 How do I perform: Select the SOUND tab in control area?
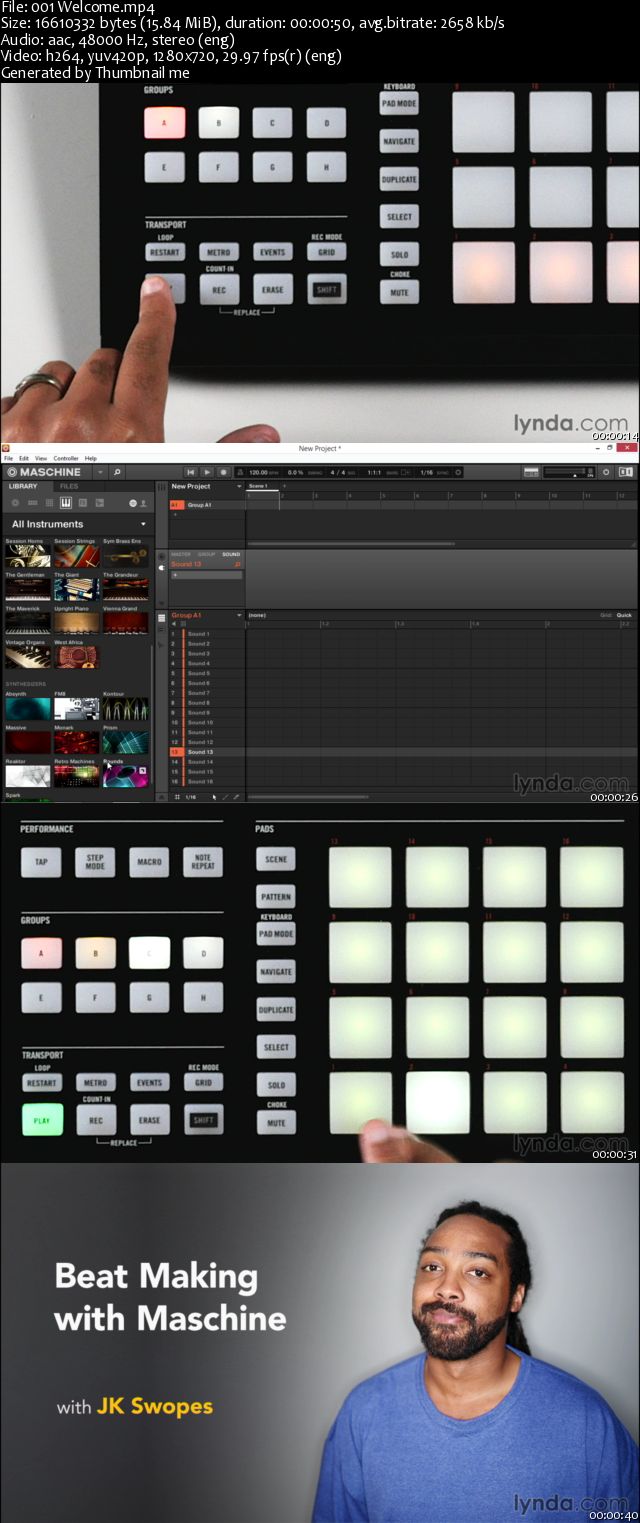231,554
